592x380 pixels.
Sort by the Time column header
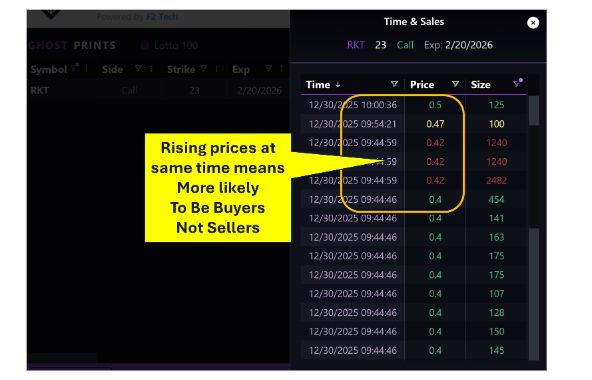coord(318,85)
